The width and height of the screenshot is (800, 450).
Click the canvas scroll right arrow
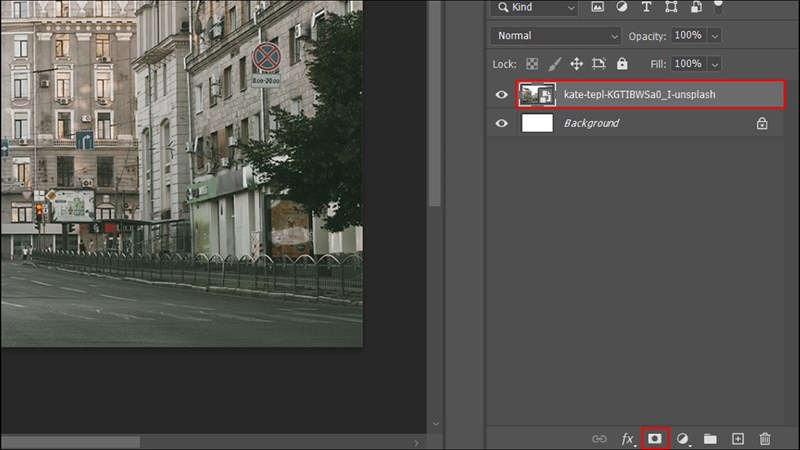[416, 443]
